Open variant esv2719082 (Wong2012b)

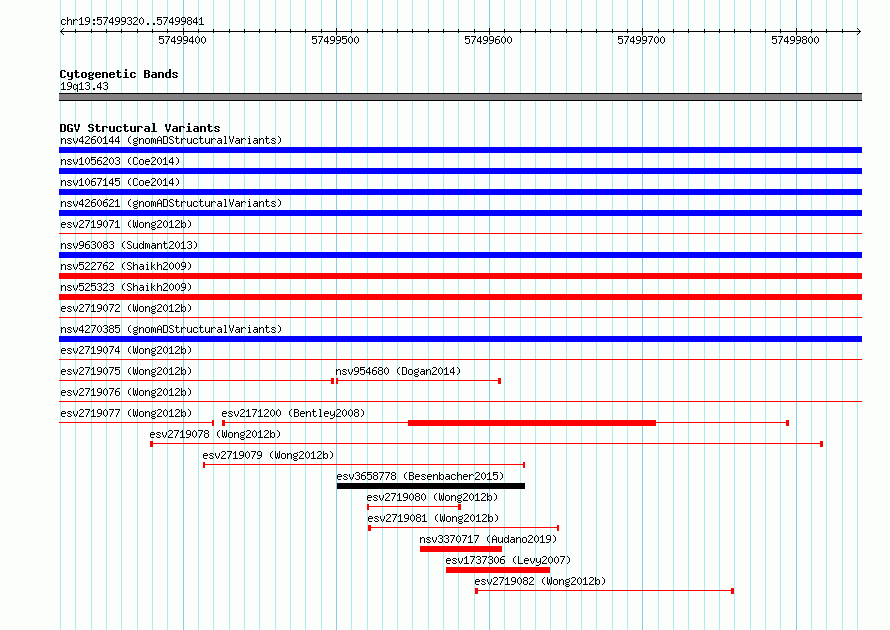click(x=540, y=581)
